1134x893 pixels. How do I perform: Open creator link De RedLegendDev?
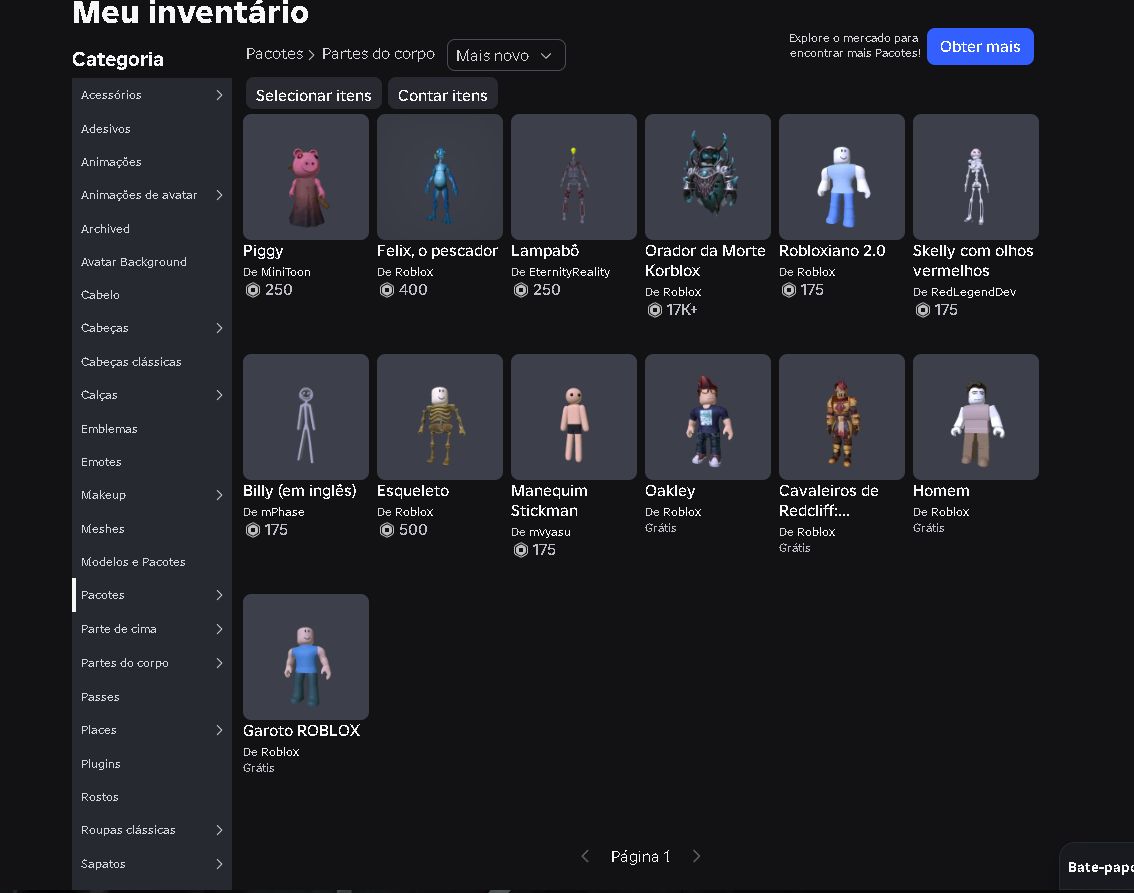964,292
